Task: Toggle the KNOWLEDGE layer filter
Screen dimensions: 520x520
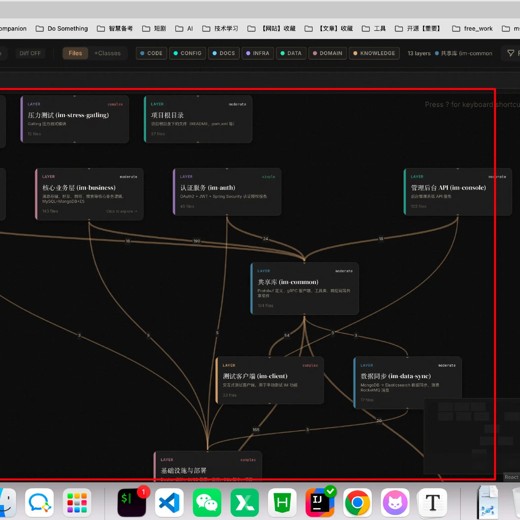Action: tap(374, 53)
